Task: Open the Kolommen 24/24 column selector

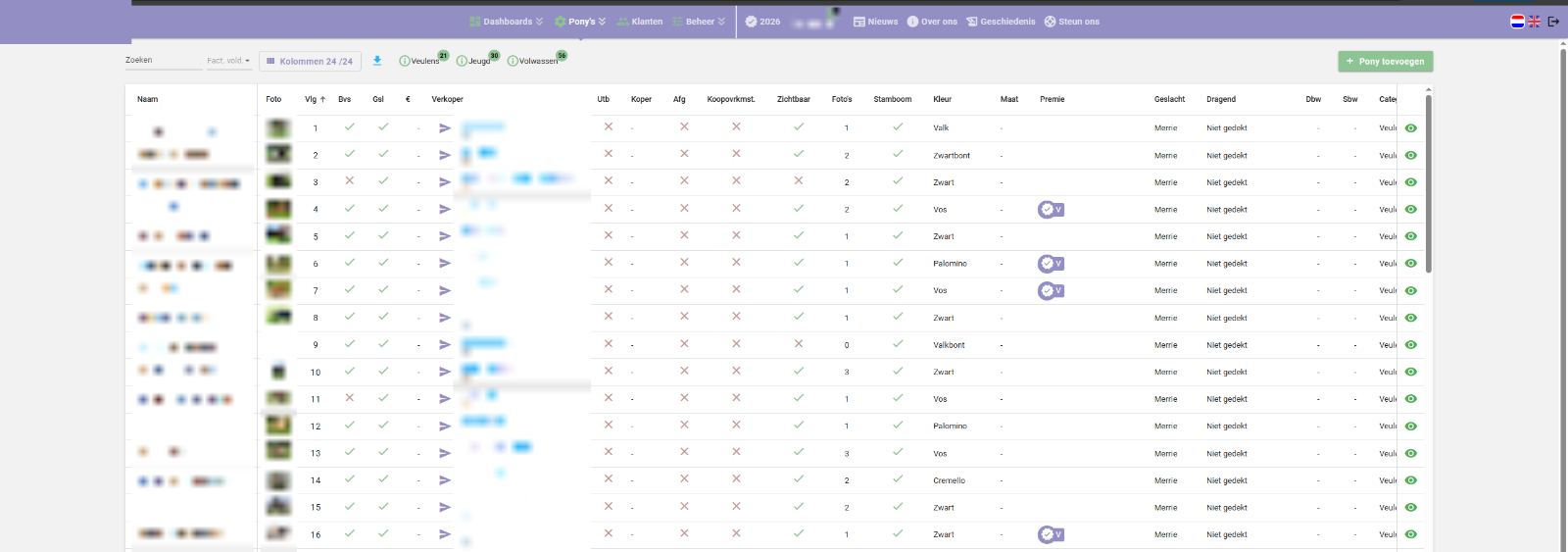Action: [x=310, y=61]
